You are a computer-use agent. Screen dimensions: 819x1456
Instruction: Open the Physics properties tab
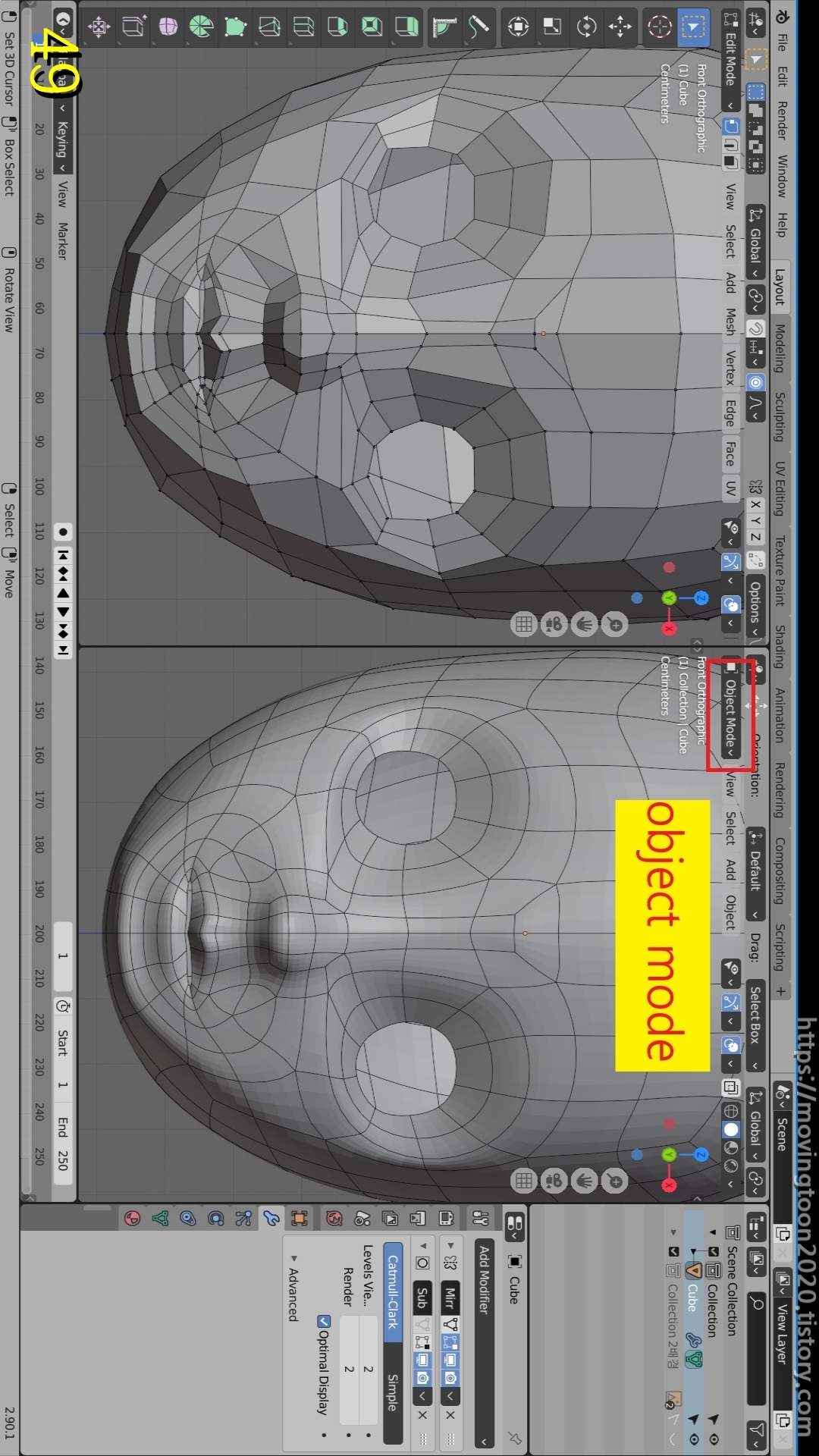click(x=216, y=1219)
